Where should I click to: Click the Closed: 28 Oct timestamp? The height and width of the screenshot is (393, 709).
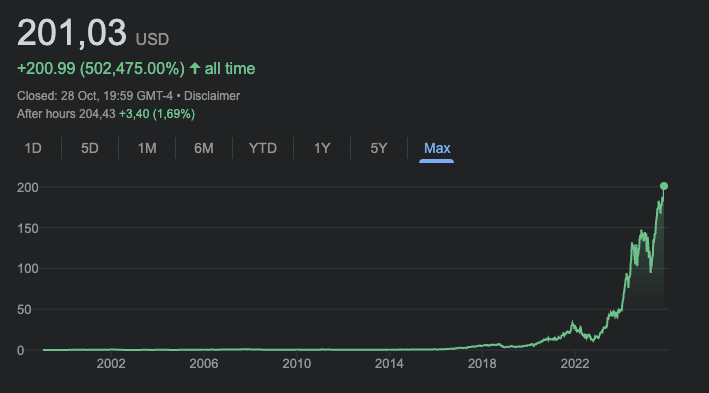(x=95, y=96)
